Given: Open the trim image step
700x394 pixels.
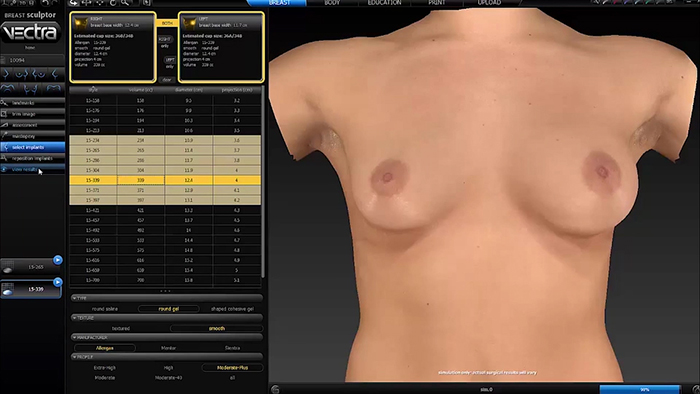Looking at the screenshot, I should point(33,114).
